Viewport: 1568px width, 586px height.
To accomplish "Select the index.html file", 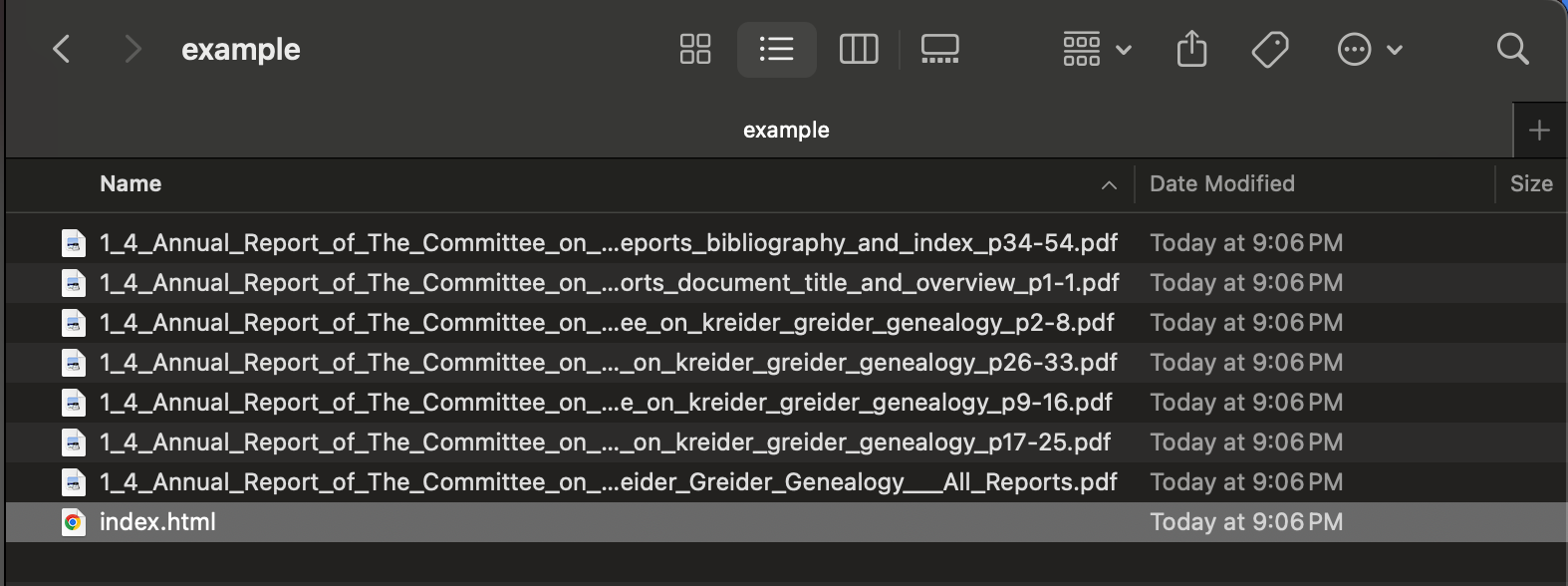I will (157, 522).
